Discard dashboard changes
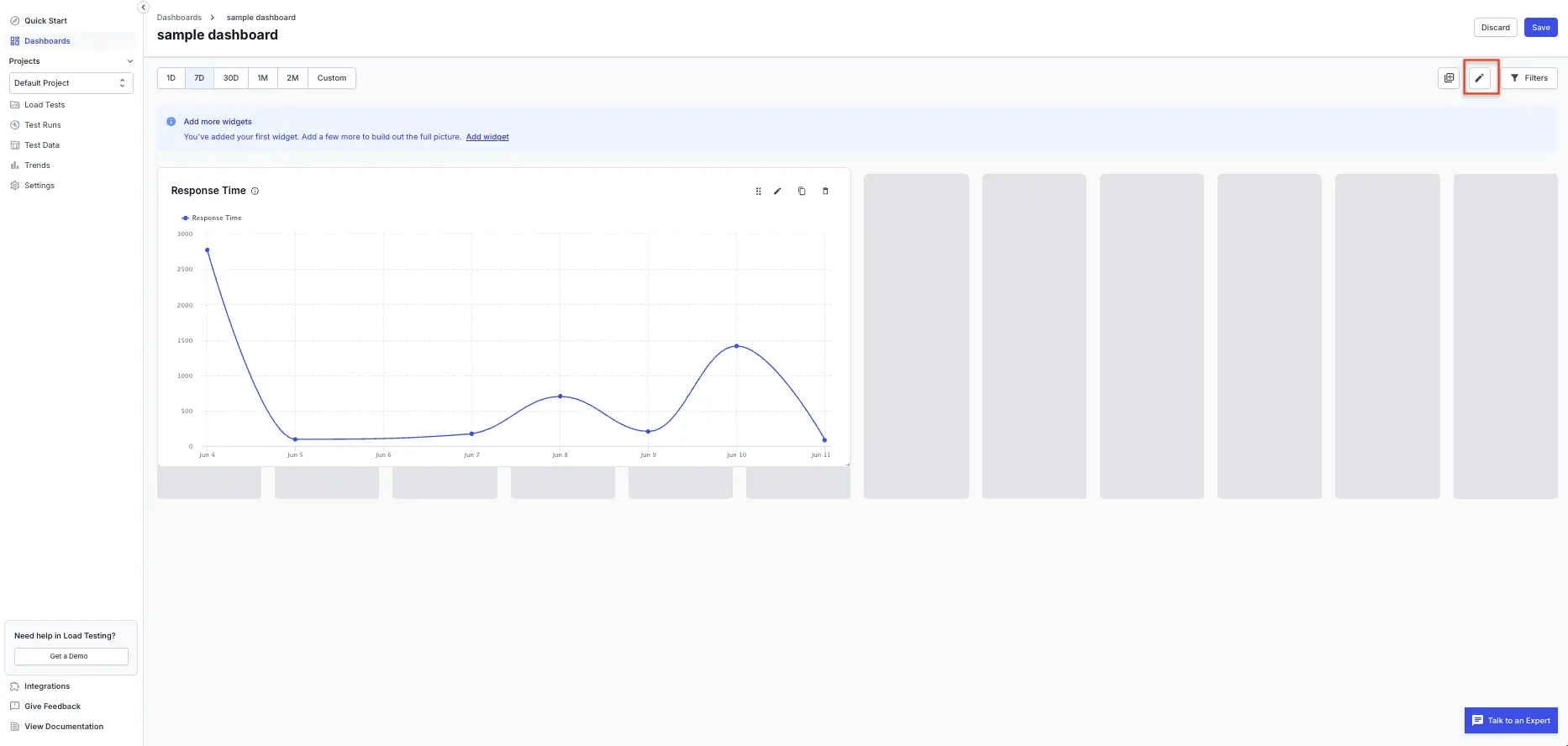Image resolution: width=1568 pixels, height=746 pixels. coord(1496,28)
